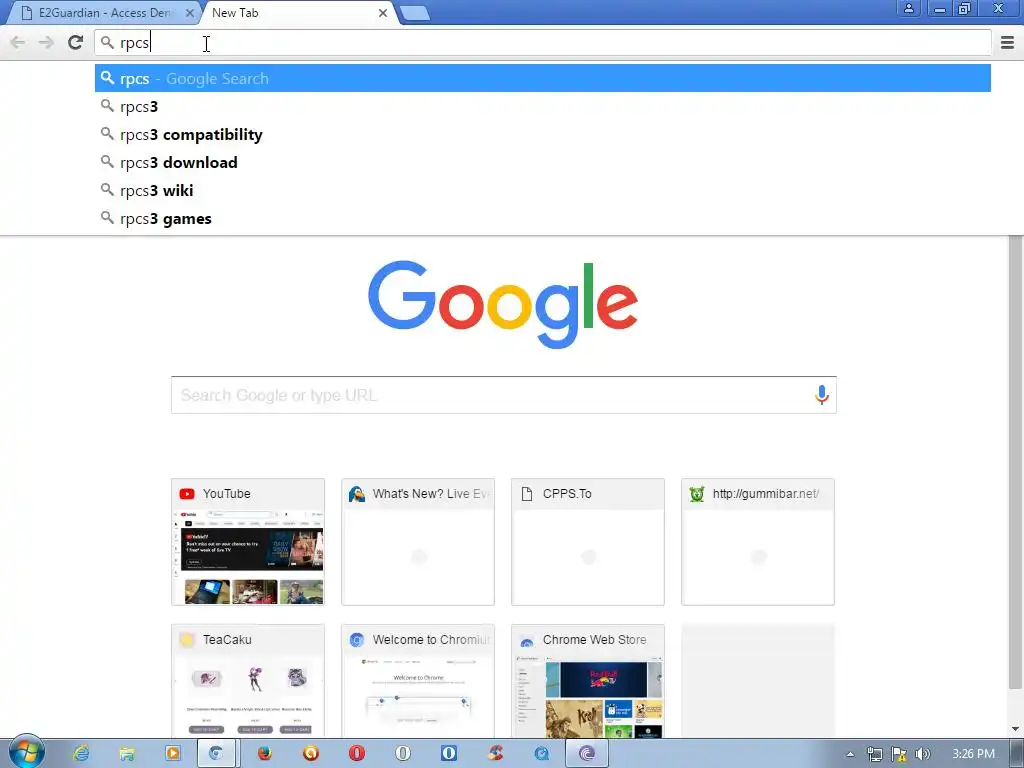The image size is (1024, 768).
Task: Click the red-and-blue swirl taskbar icon
Action: (495, 754)
